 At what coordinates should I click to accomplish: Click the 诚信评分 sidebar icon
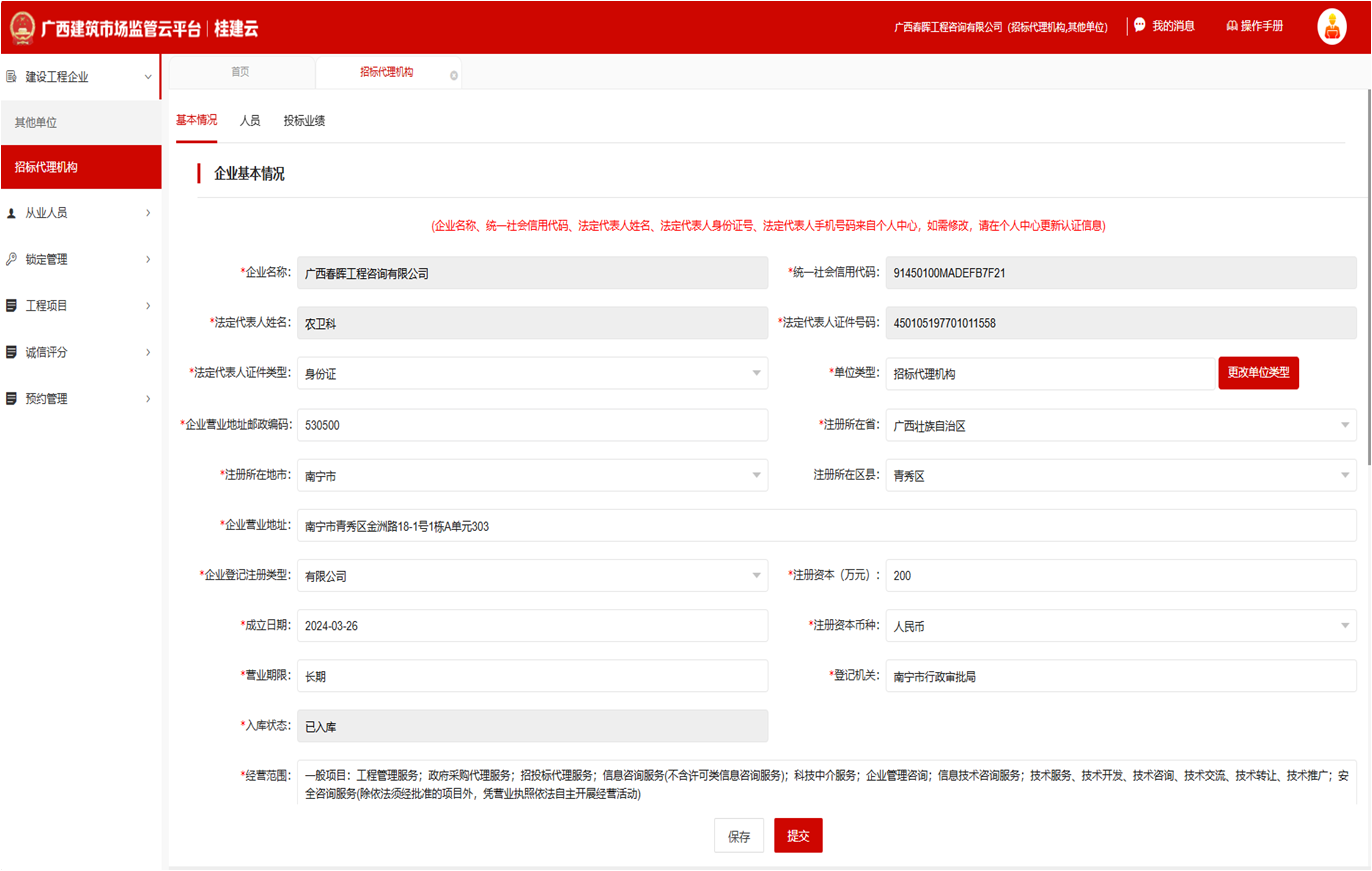click(11, 352)
